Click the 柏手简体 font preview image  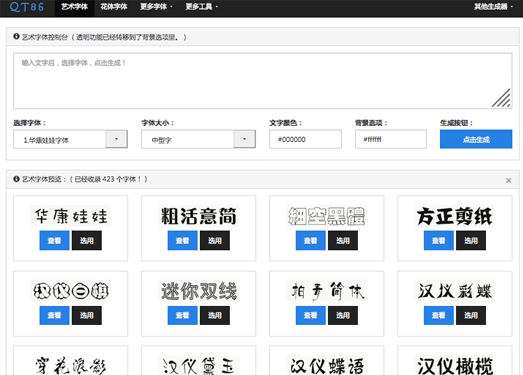point(327,291)
